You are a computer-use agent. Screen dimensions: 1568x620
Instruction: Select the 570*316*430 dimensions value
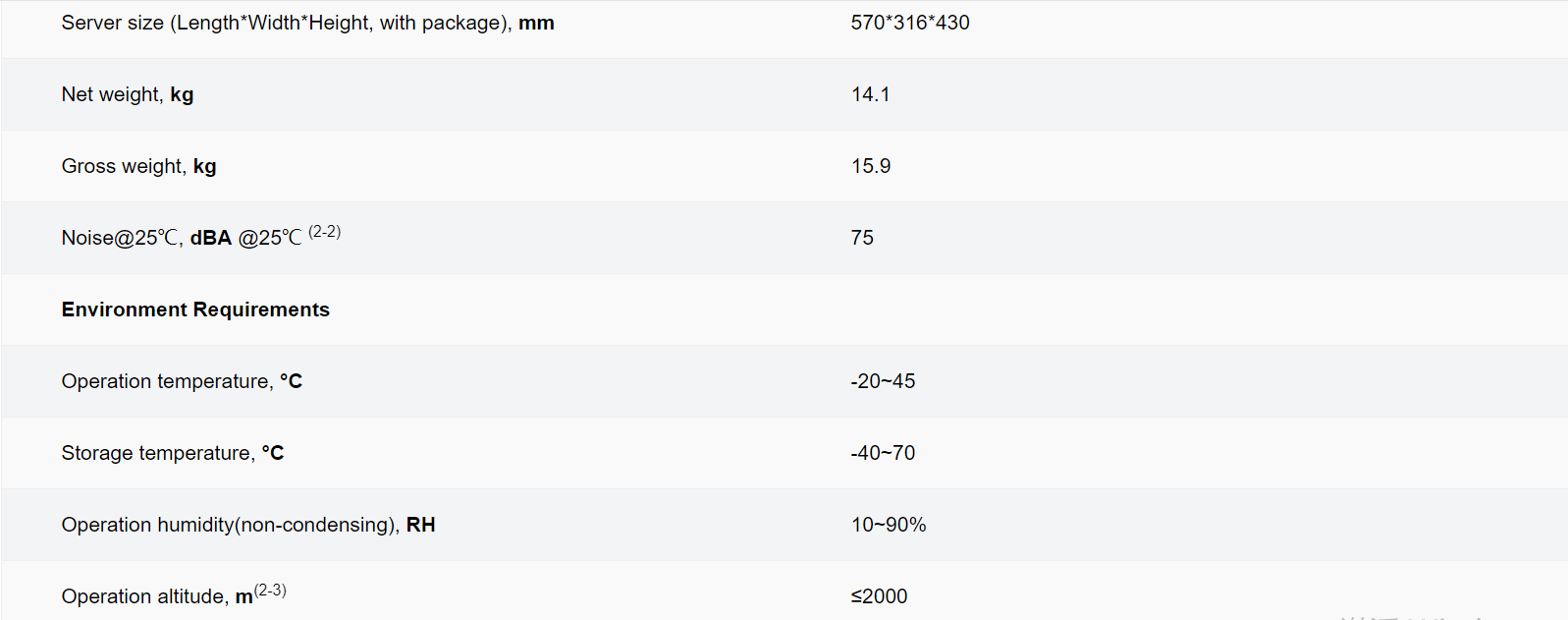[x=910, y=23]
